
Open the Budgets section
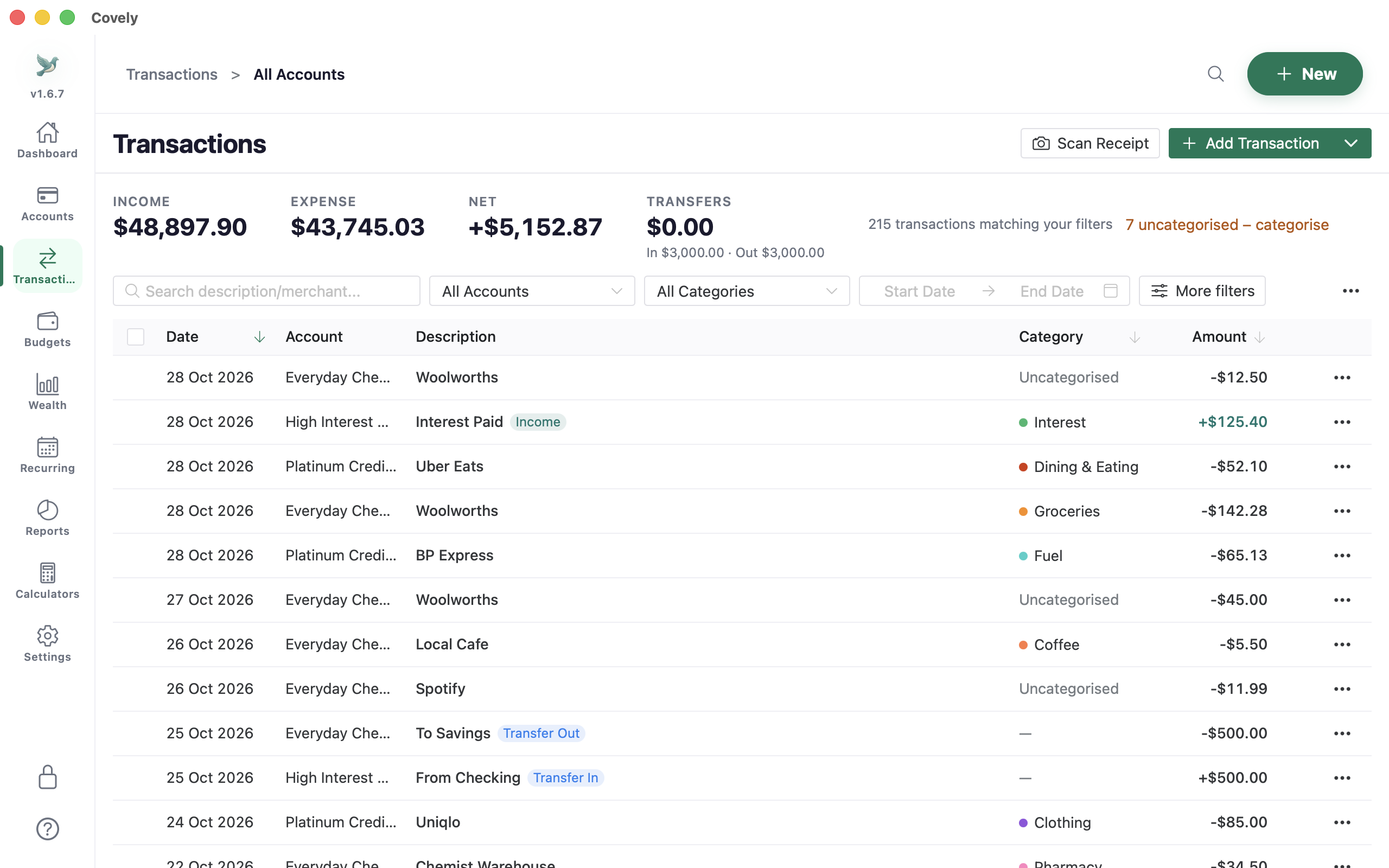(47, 329)
